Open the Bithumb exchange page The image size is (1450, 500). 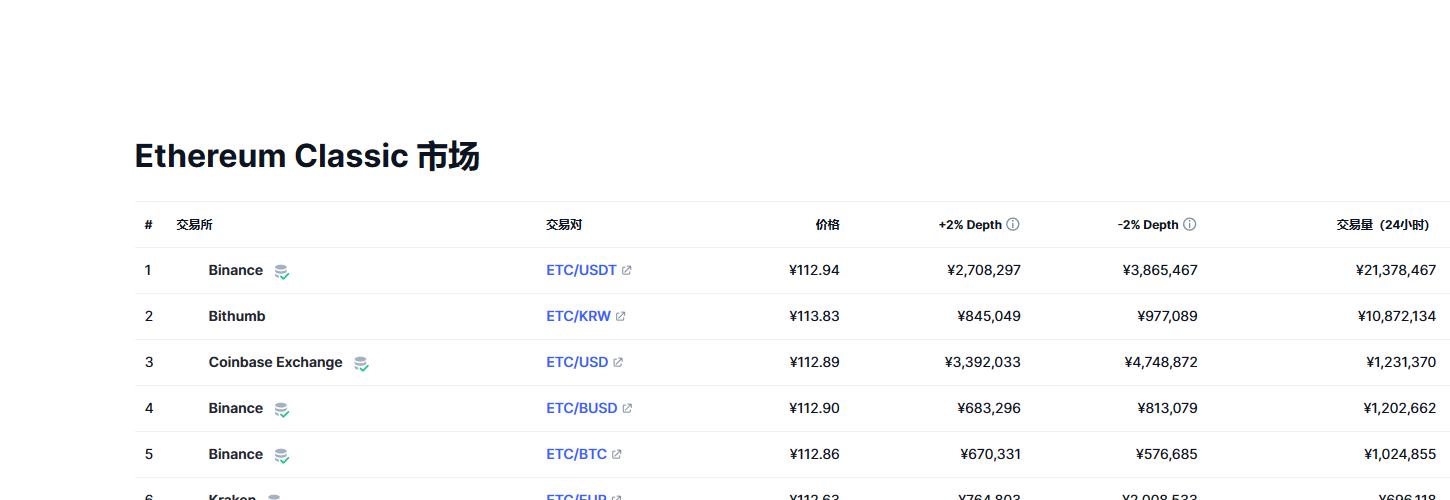237,316
